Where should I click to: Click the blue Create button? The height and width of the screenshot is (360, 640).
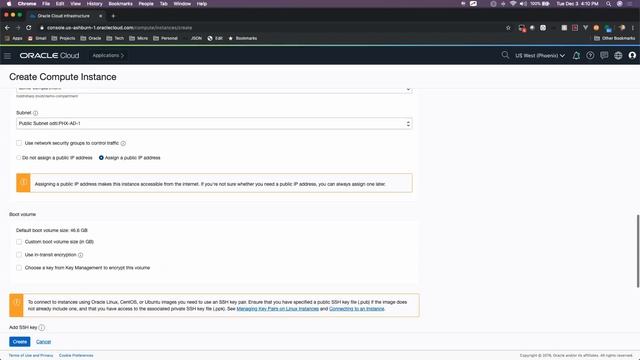click(20, 342)
